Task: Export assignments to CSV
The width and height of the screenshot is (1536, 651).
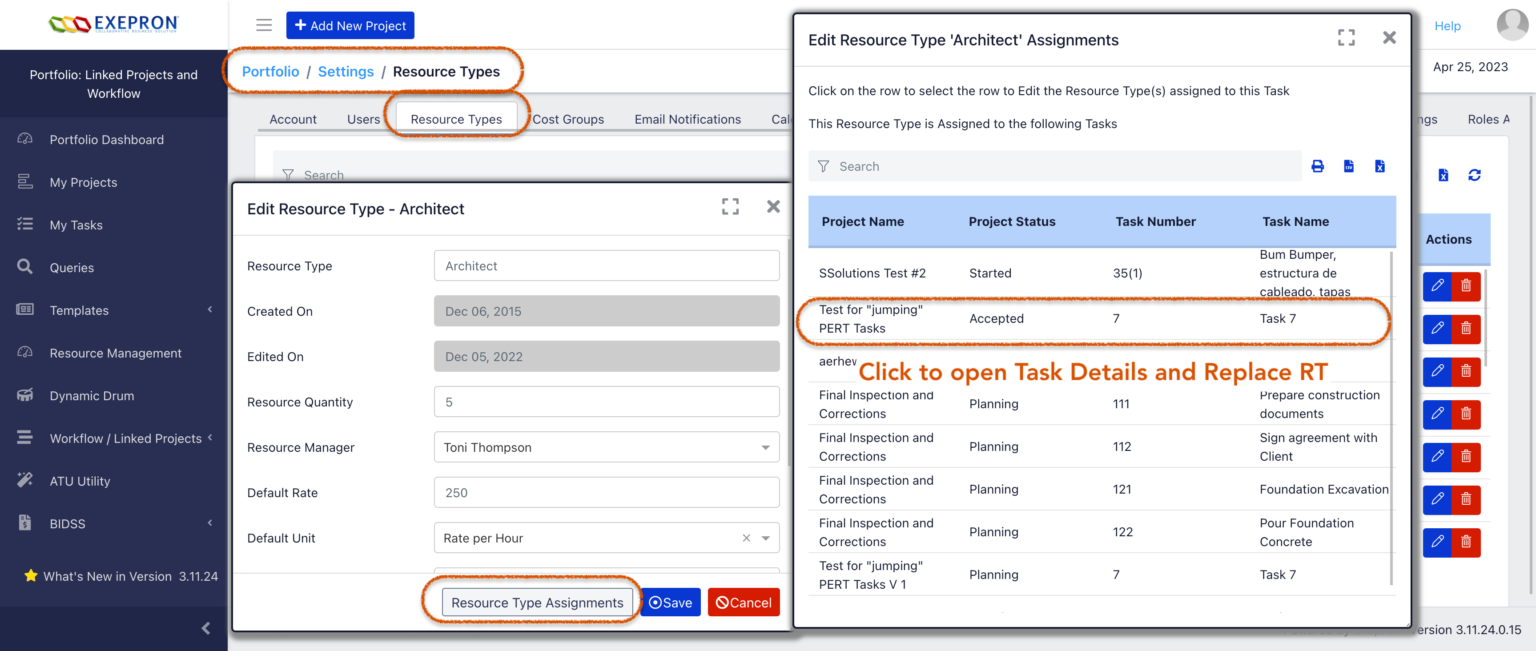Action: point(1349,166)
